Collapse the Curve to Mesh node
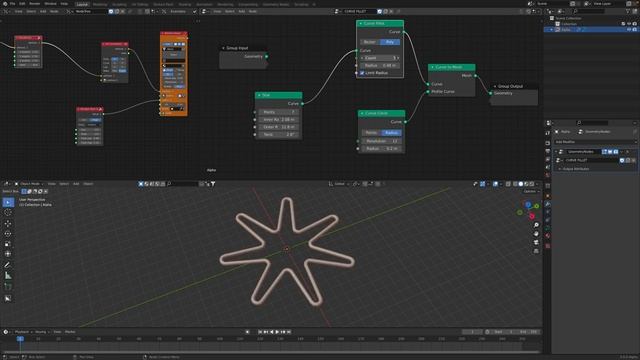The image size is (640, 360). pyautogui.click(x=432, y=67)
